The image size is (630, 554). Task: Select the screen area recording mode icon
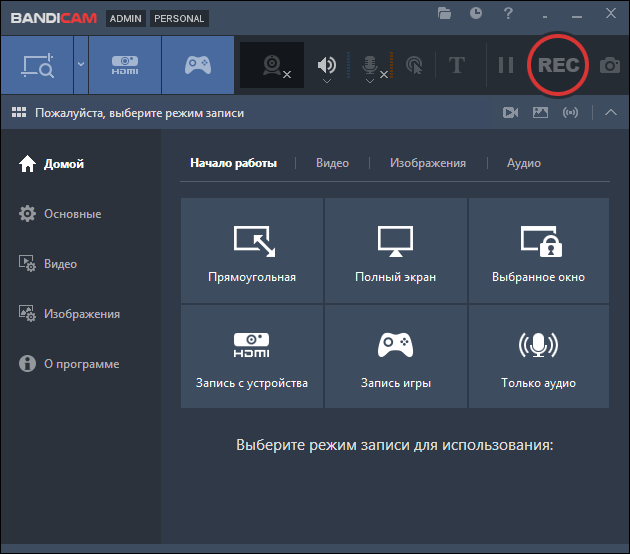tap(36, 65)
